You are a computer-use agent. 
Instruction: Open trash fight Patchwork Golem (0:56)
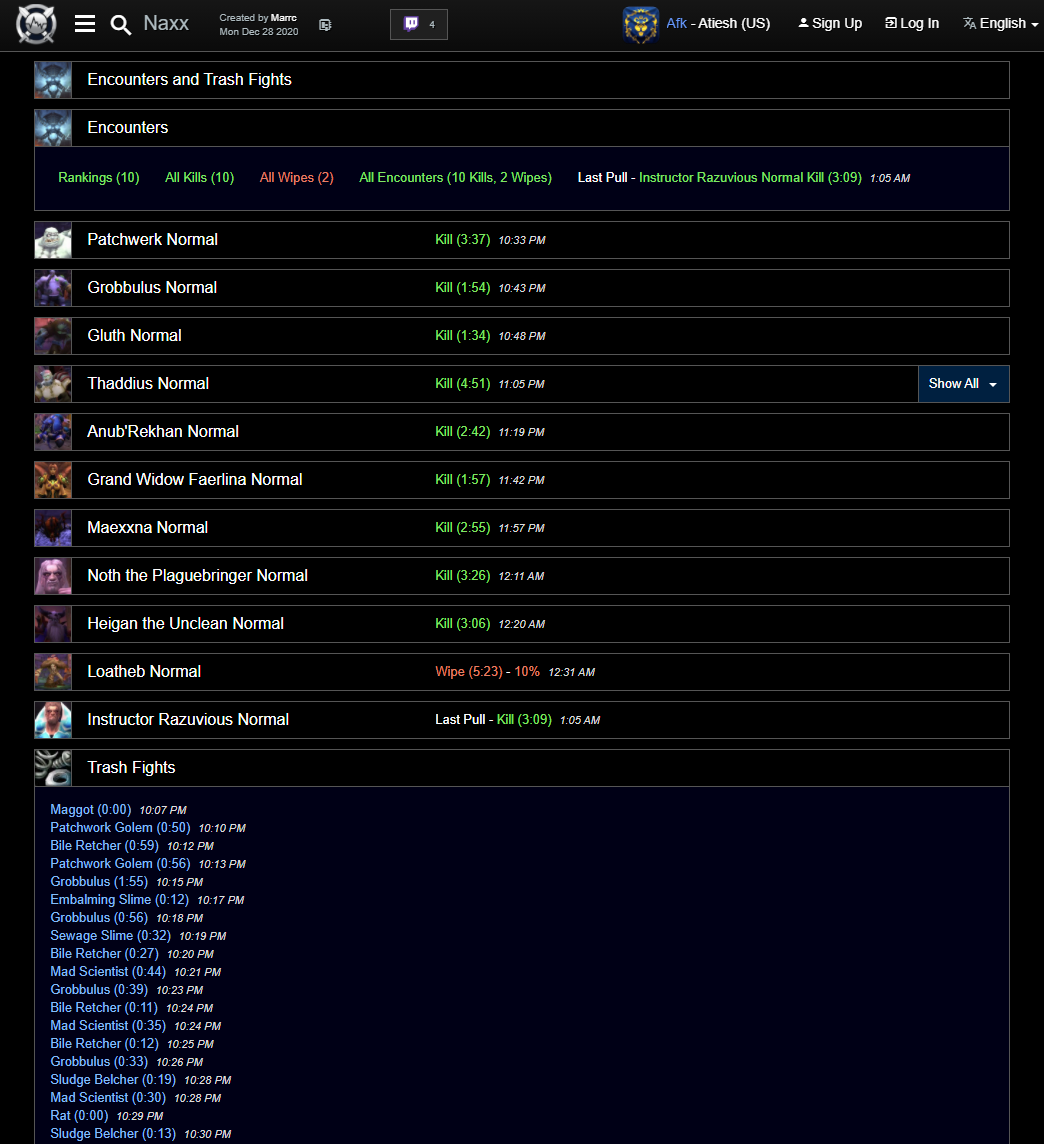120,864
